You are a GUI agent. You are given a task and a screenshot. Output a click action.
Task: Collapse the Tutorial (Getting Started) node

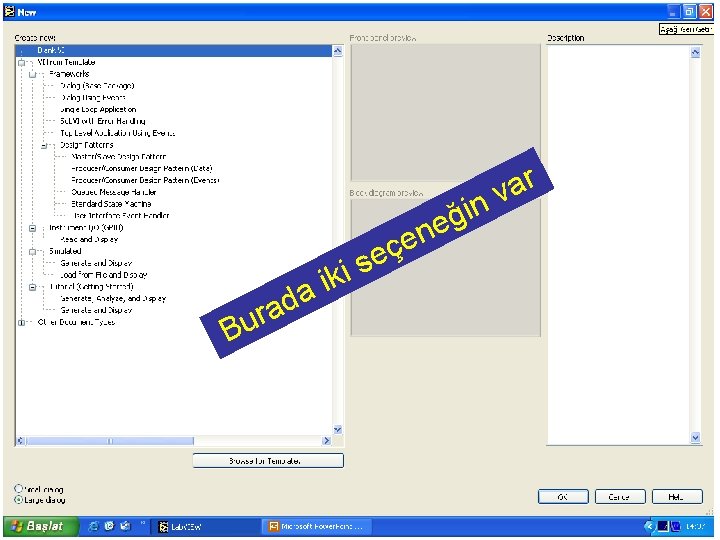(x=32, y=287)
